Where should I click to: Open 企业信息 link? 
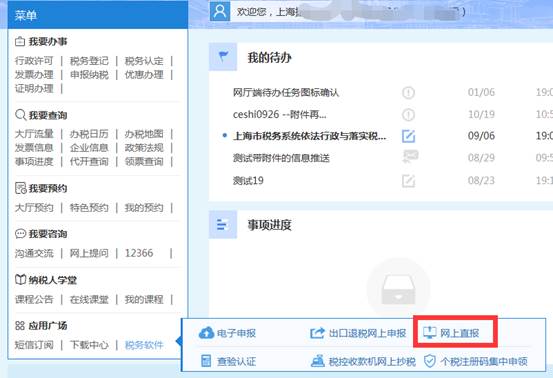point(89,148)
